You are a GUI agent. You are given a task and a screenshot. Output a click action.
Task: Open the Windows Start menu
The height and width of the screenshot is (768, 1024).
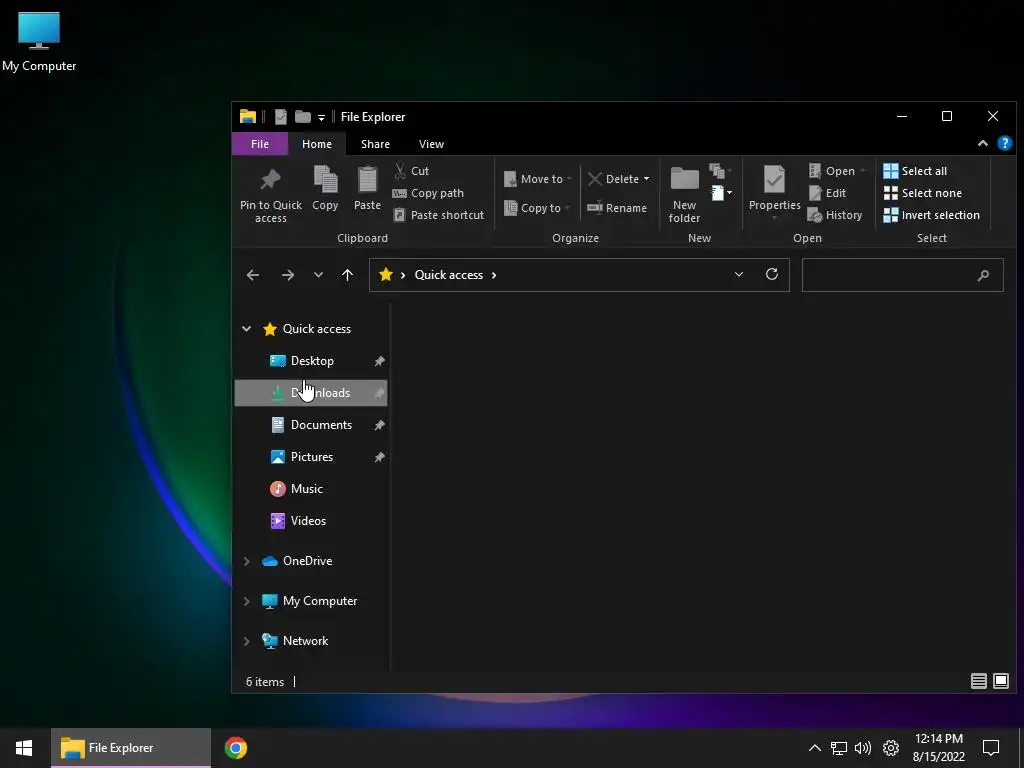(24, 748)
